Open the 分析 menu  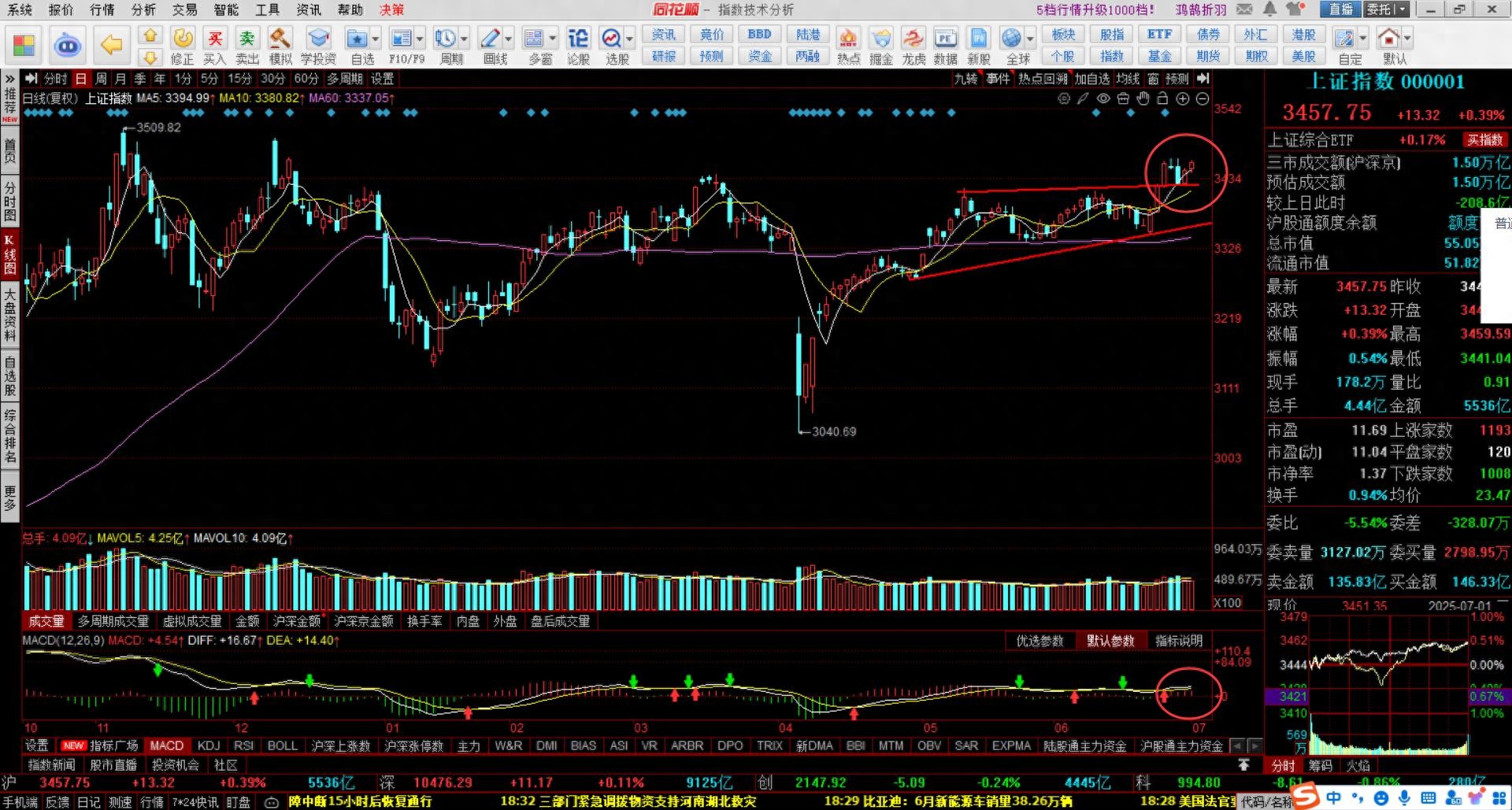point(143,9)
